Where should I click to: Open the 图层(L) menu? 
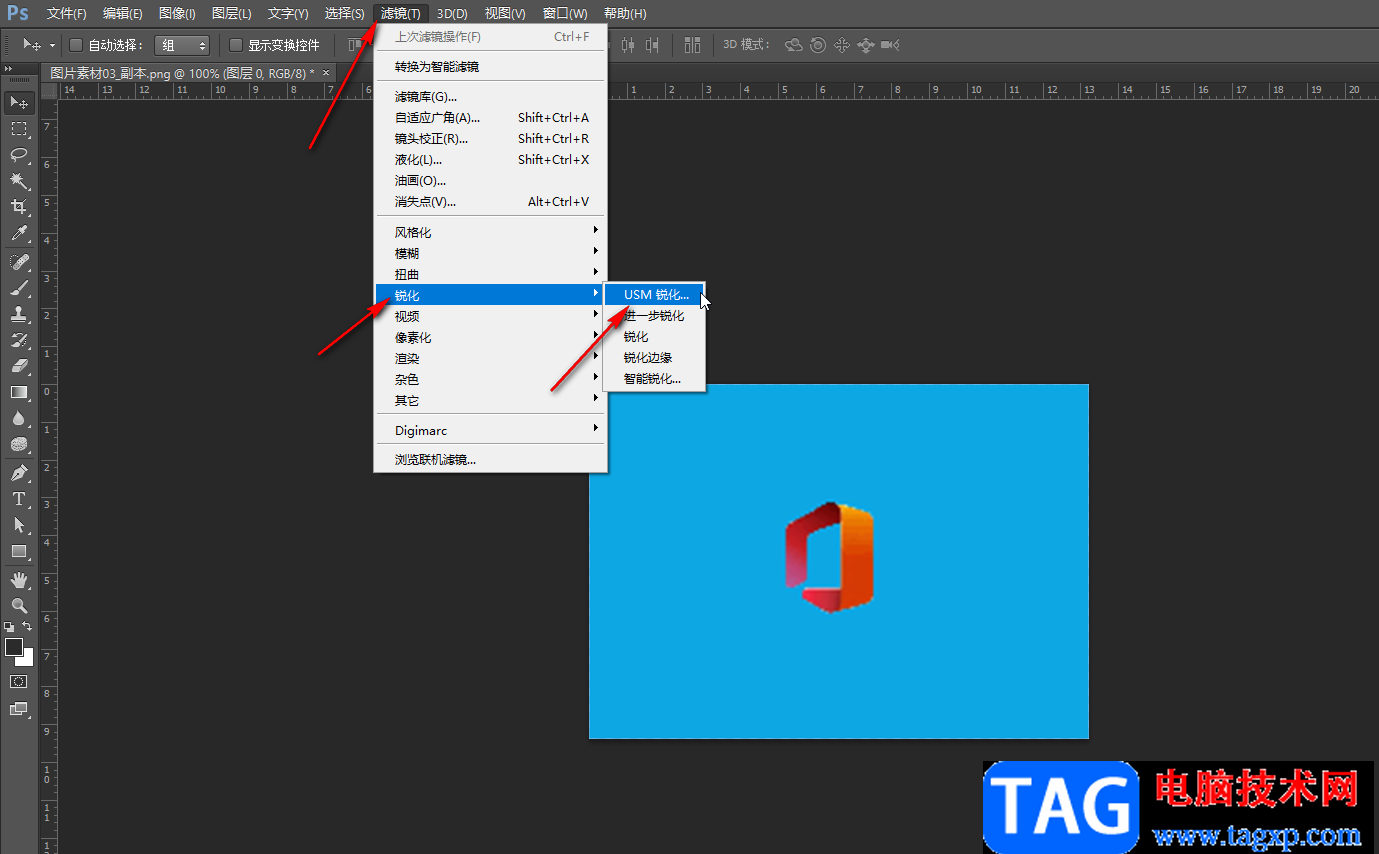[x=231, y=13]
